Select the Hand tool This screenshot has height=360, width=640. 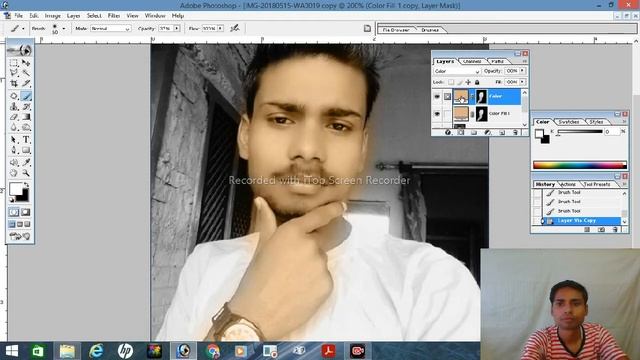(x=14, y=173)
